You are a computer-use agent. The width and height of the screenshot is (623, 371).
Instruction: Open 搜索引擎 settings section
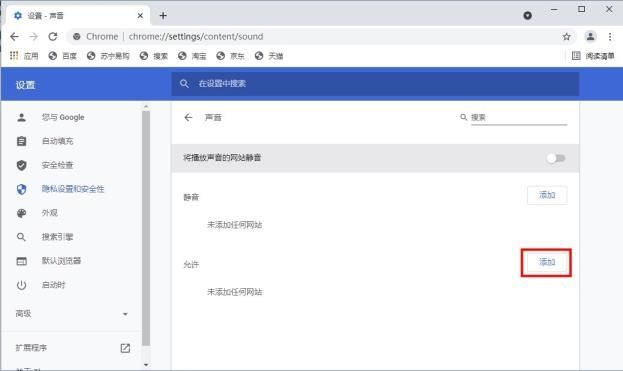(x=57, y=237)
